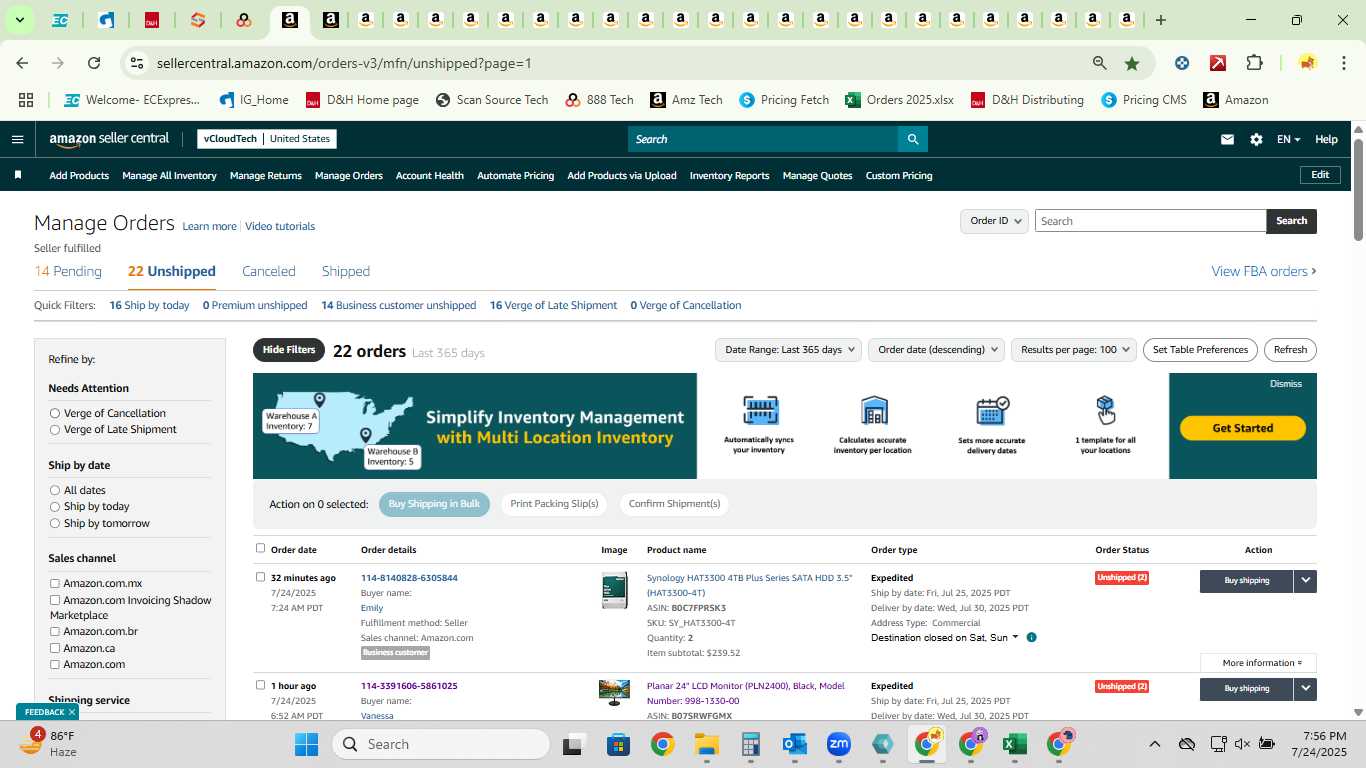The height and width of the screenshot is (768, 1366).
Task: Click the teal search magnifier button
Action: [912, 139]
